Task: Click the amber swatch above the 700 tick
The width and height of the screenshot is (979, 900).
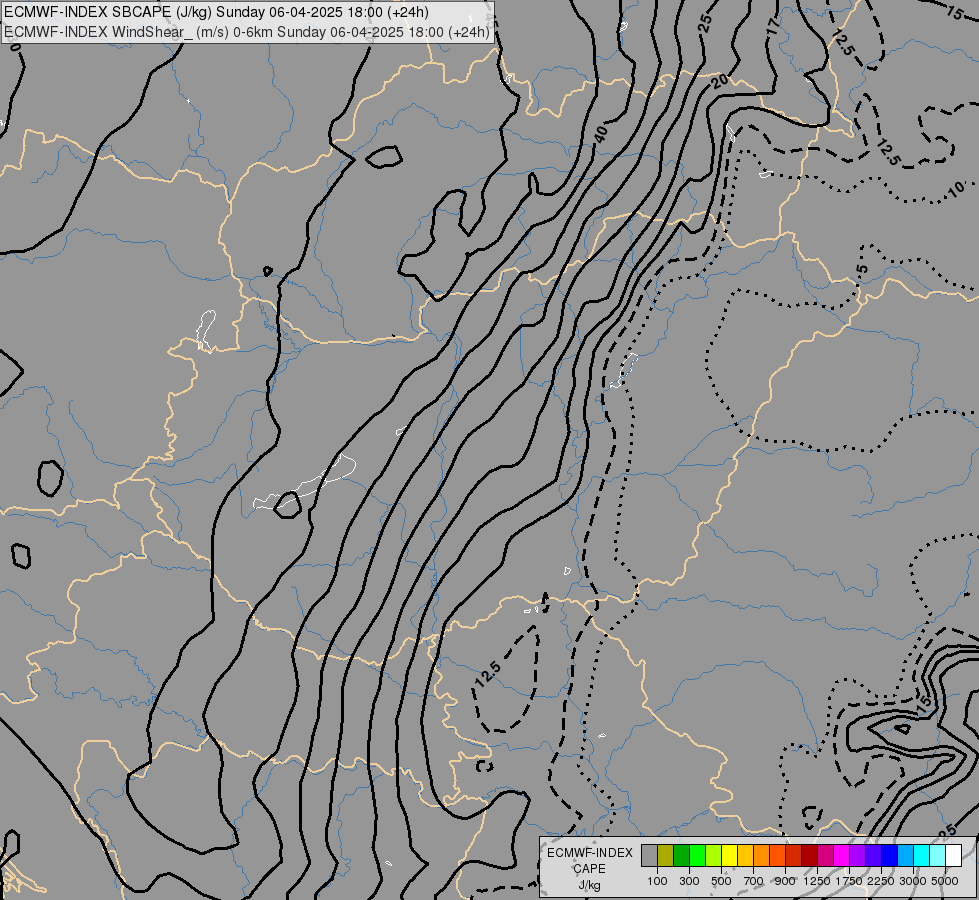Action: tap(745, 855)
